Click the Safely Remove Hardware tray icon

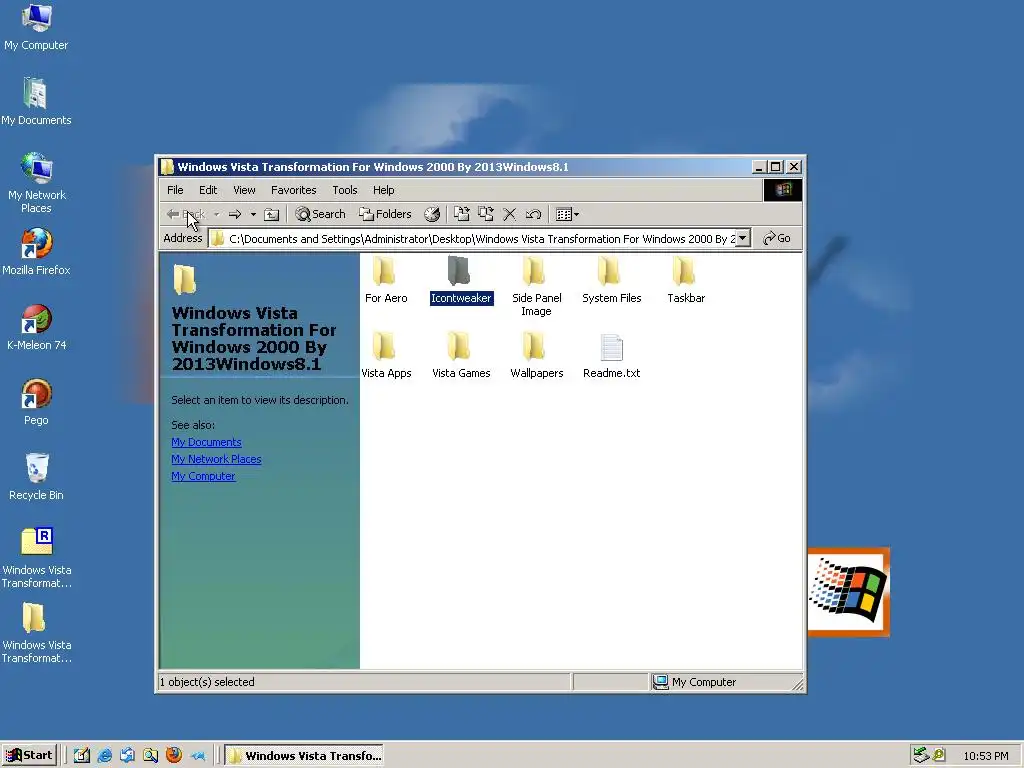(x=921, y=756)
